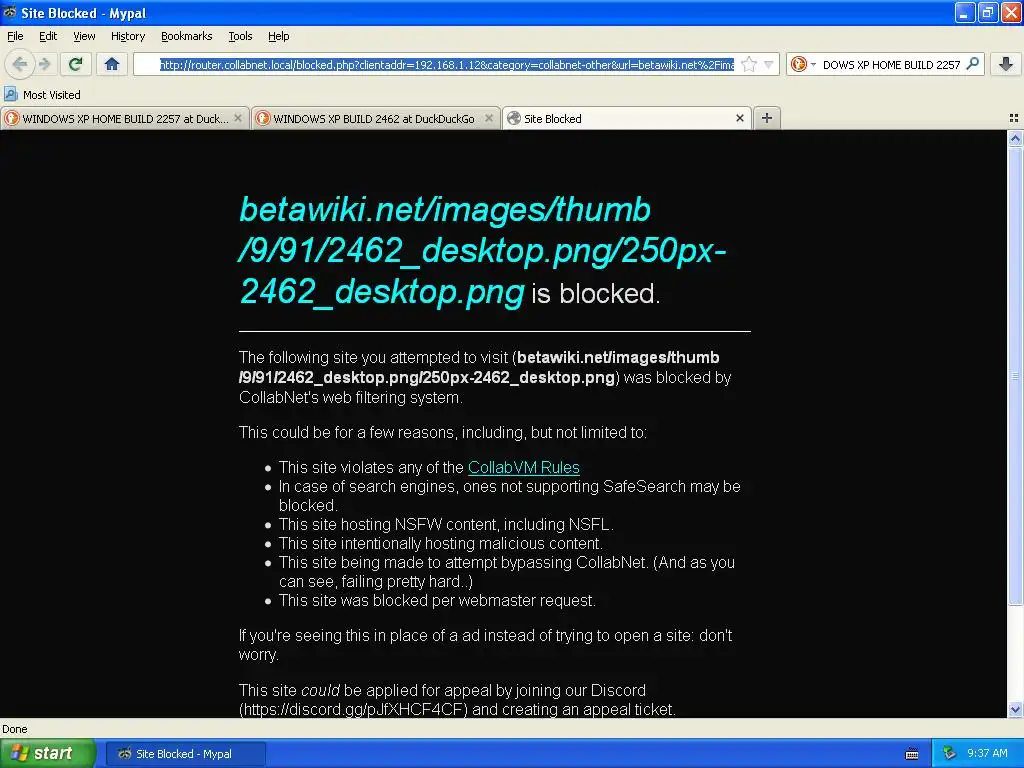
Task: Open the History menu
Action: [x=128, y=36]
